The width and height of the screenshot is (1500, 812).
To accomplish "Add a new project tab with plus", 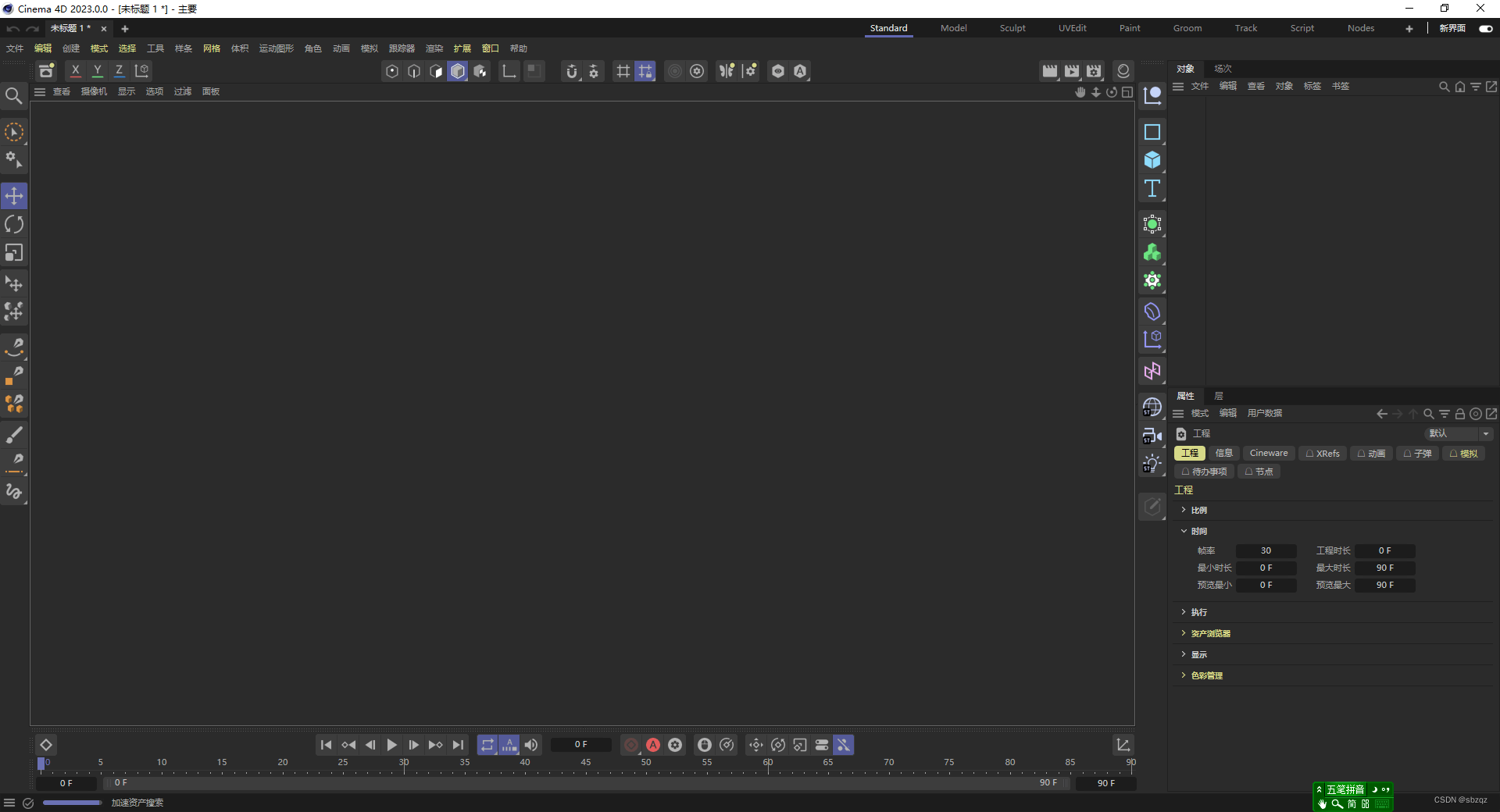I will tap(124, 29).
